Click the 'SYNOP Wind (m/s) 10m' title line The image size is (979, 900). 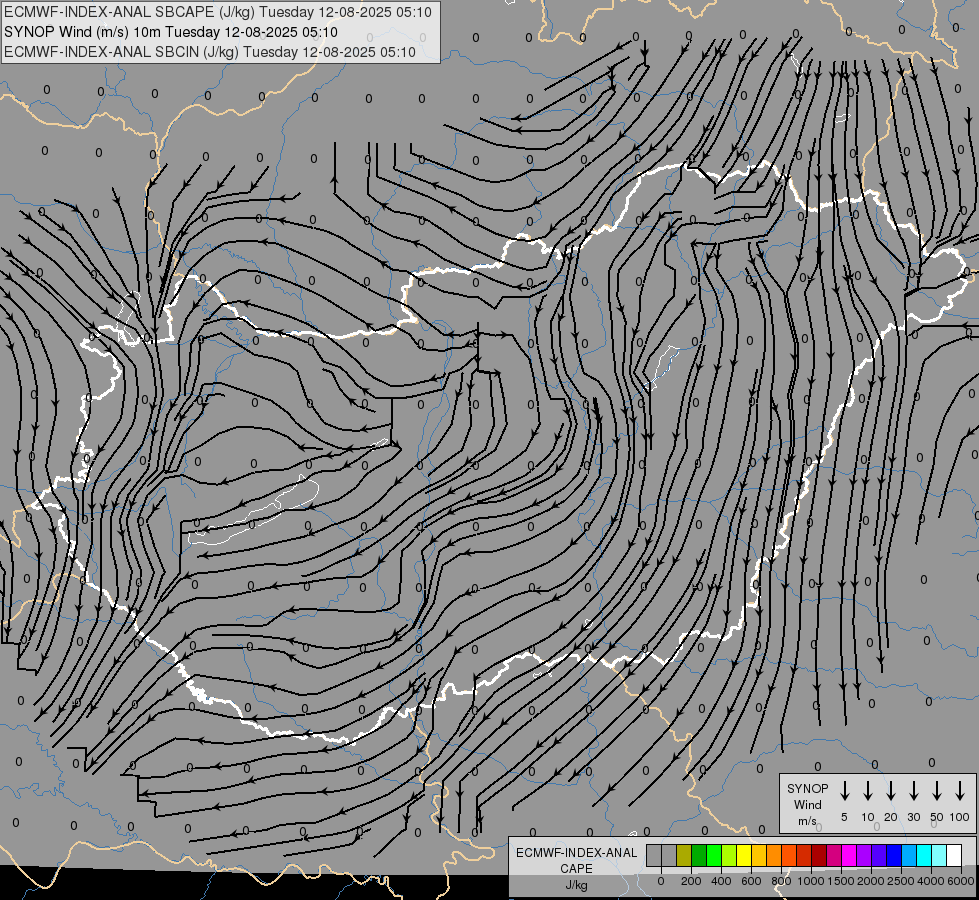(x=170, y=32)
